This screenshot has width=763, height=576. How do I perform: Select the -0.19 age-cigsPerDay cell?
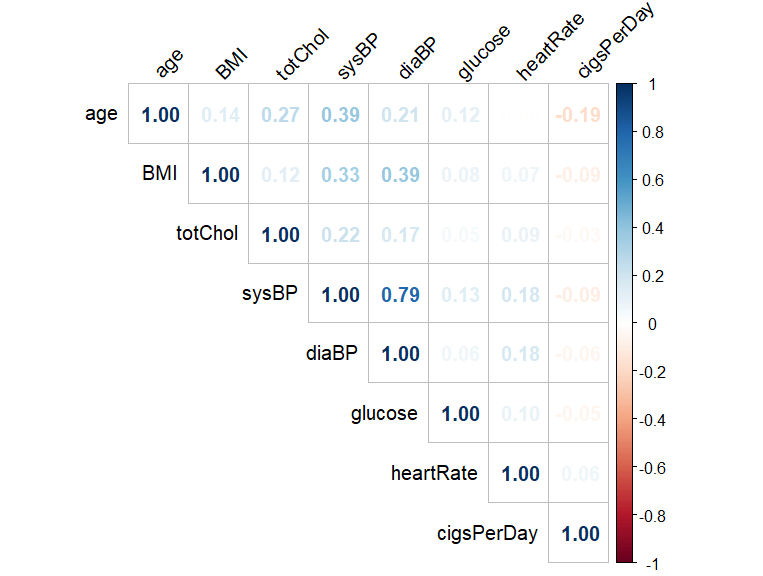(578, 115)
